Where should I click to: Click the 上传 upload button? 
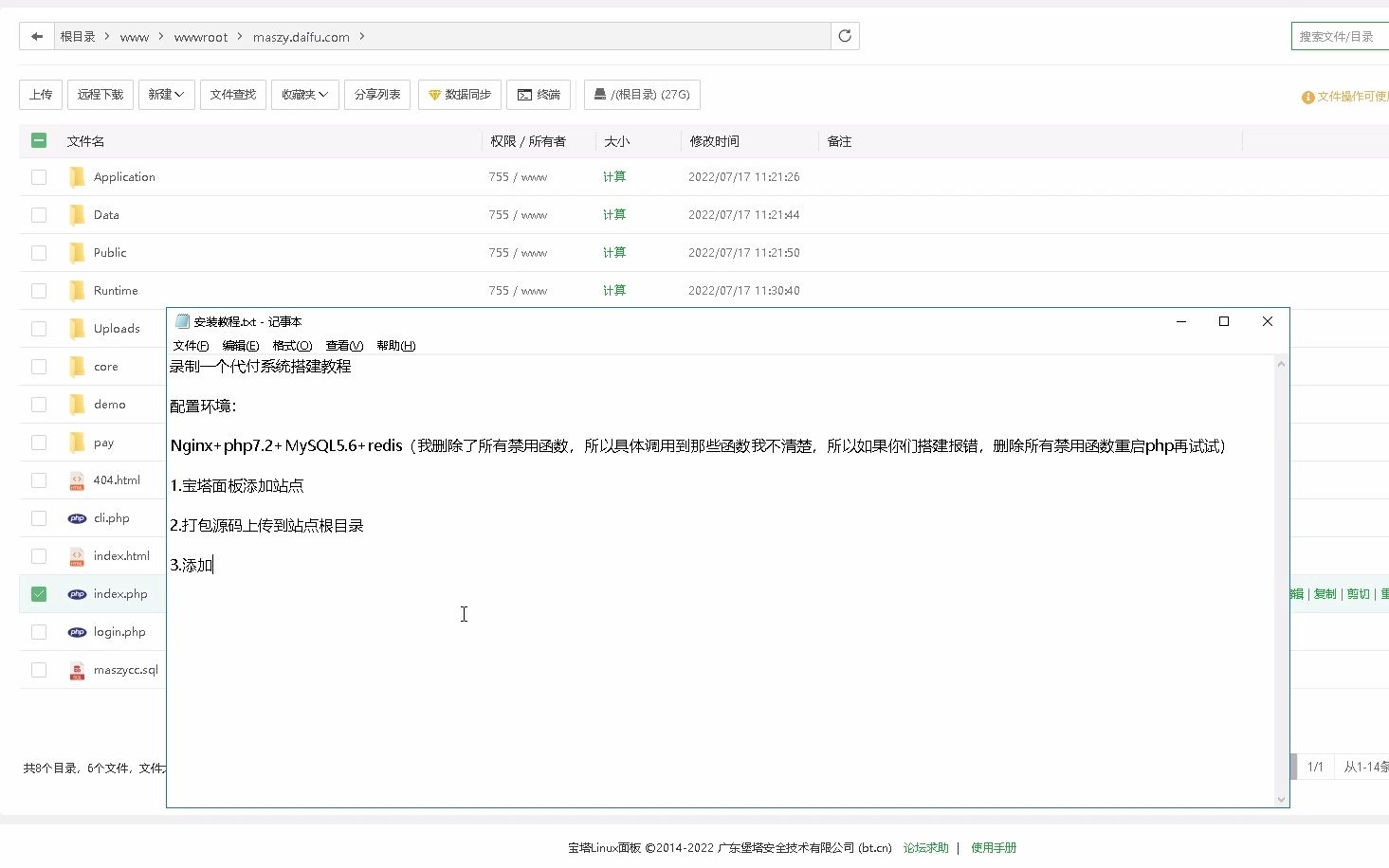pos(41,95)
